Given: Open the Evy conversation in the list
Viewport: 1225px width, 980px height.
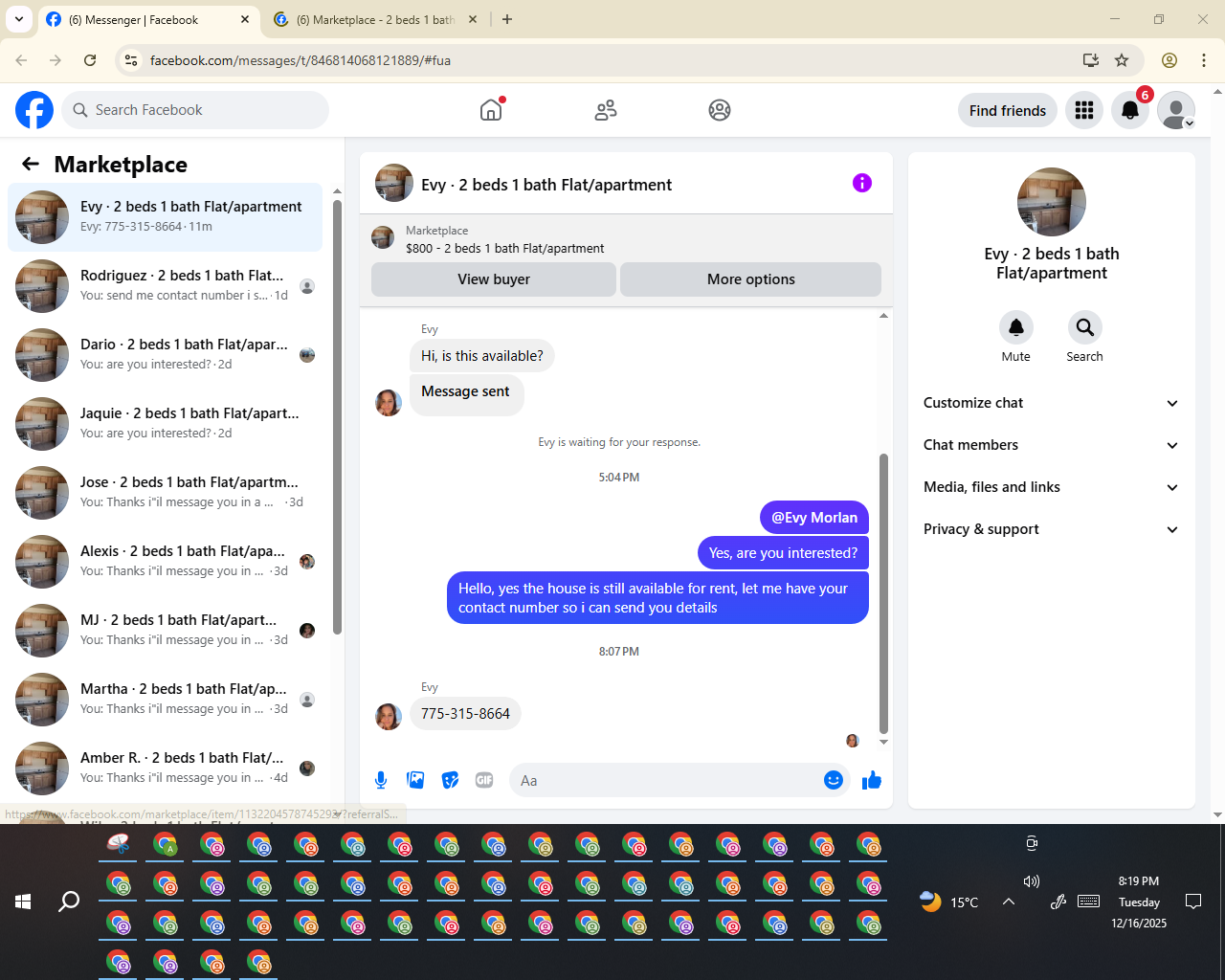Looking at the screenshot, I should [x=166, y=217].
